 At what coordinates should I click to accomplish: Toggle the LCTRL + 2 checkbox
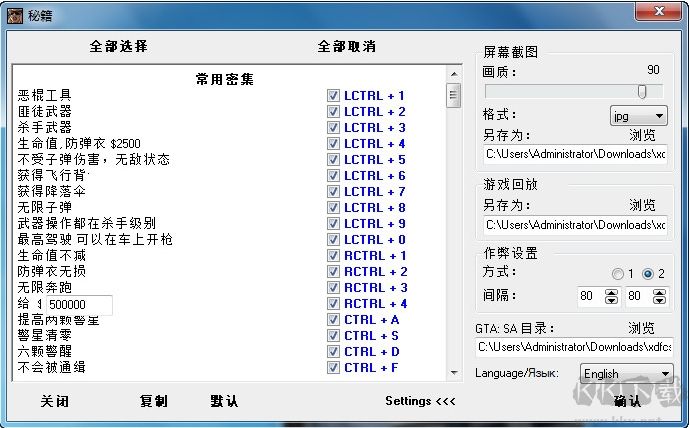coord(333,112)
